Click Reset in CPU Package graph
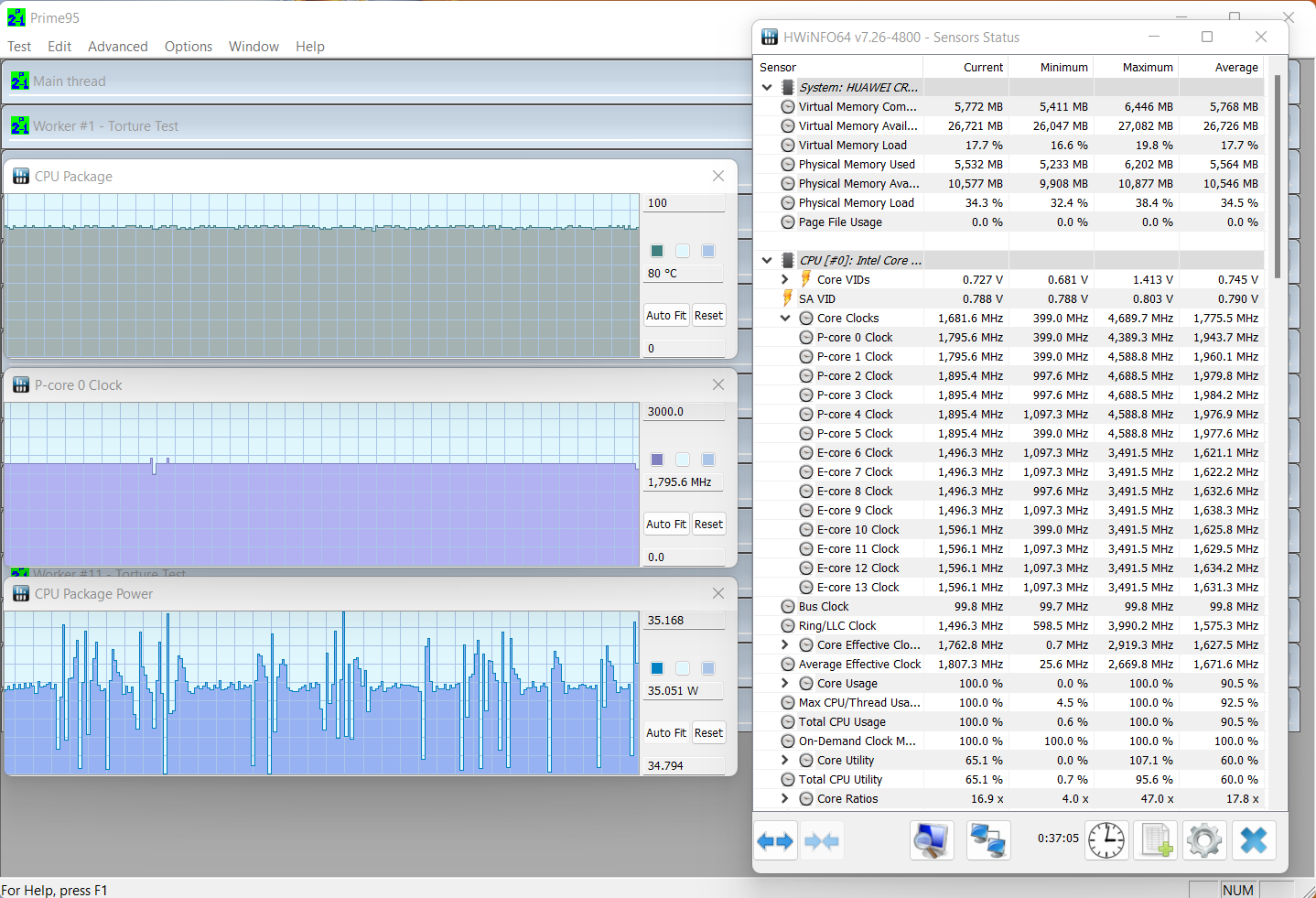 (708, 316)
